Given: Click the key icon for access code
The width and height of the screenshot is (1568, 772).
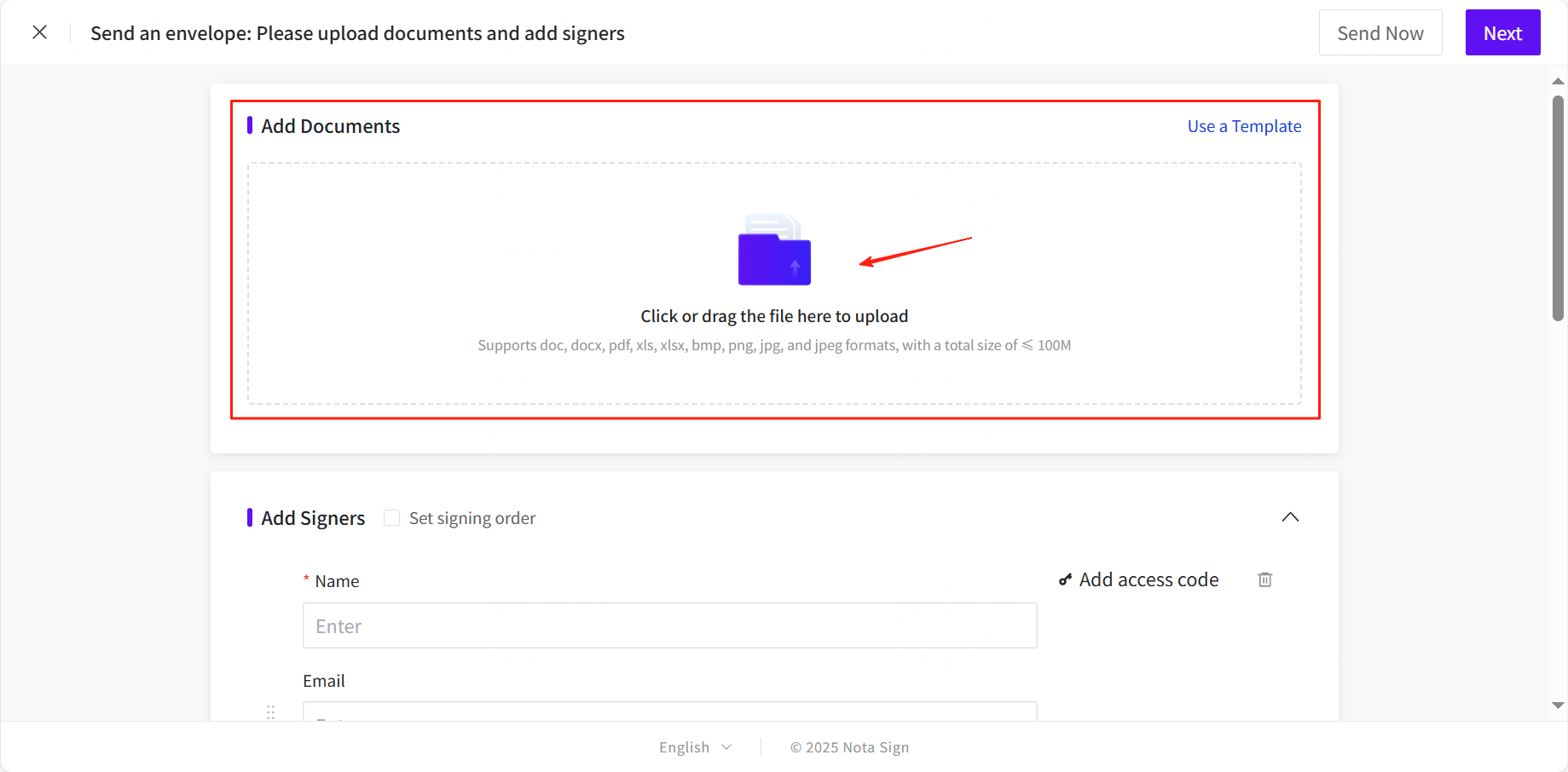Looking at the screenshot, I should [x=1065, y=579].
